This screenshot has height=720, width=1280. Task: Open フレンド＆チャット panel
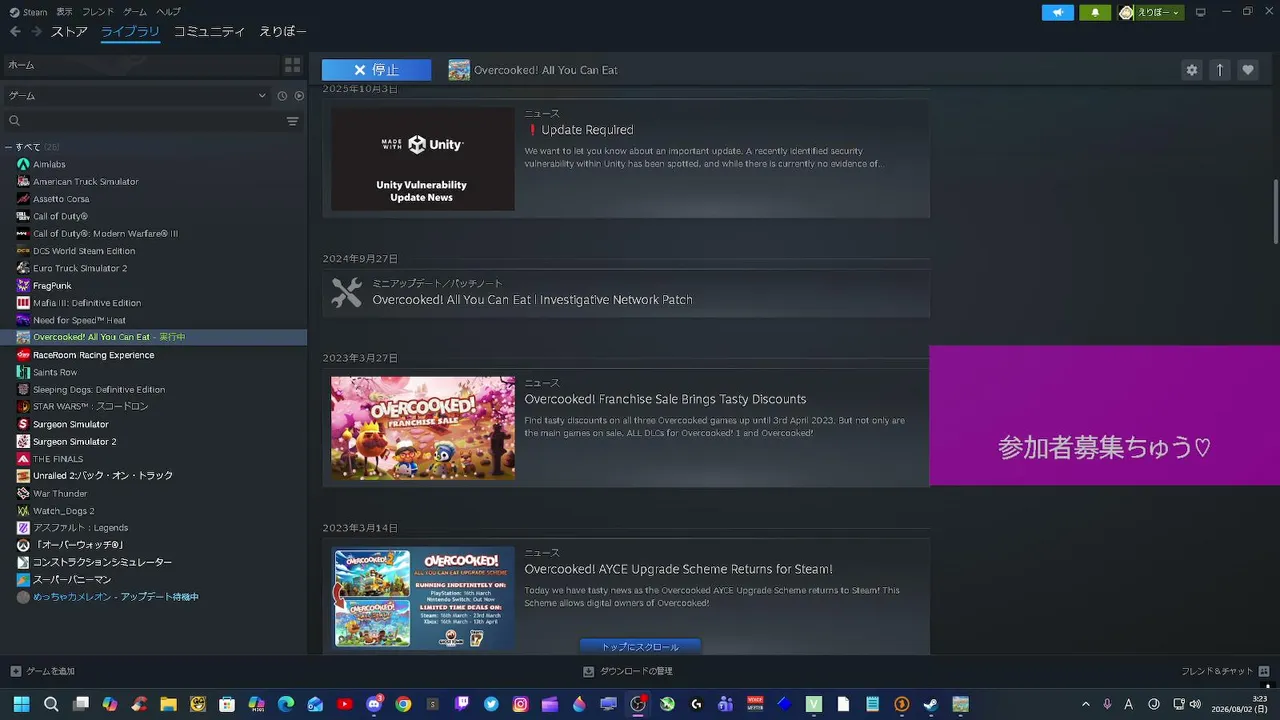click(x=1225, y=671)
